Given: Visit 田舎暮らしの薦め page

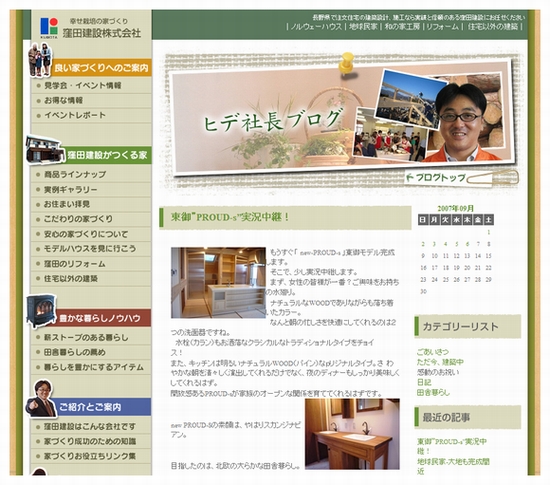Looking at the screenshot, I should point(74,352).
